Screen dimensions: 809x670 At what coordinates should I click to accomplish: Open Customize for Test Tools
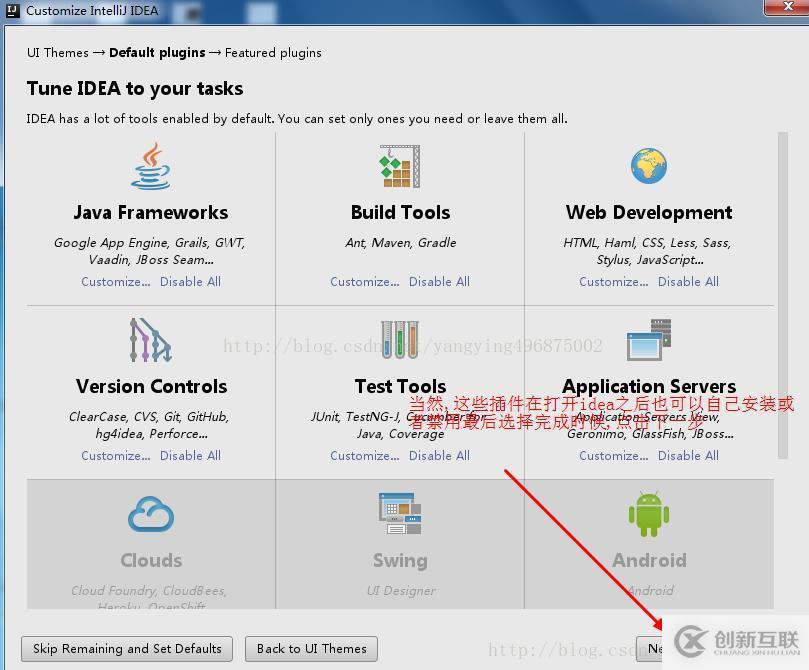tap(365, 455)
